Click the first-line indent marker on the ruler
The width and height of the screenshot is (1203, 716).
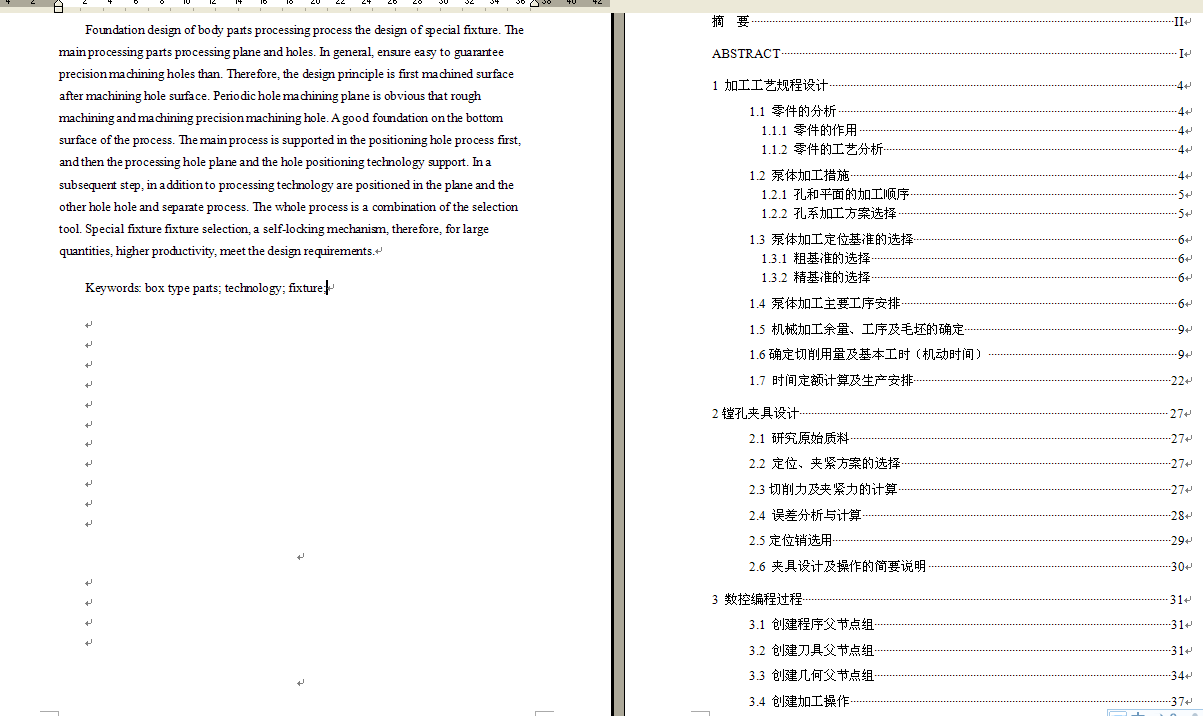pyautogui.click(x=57, y=5)
